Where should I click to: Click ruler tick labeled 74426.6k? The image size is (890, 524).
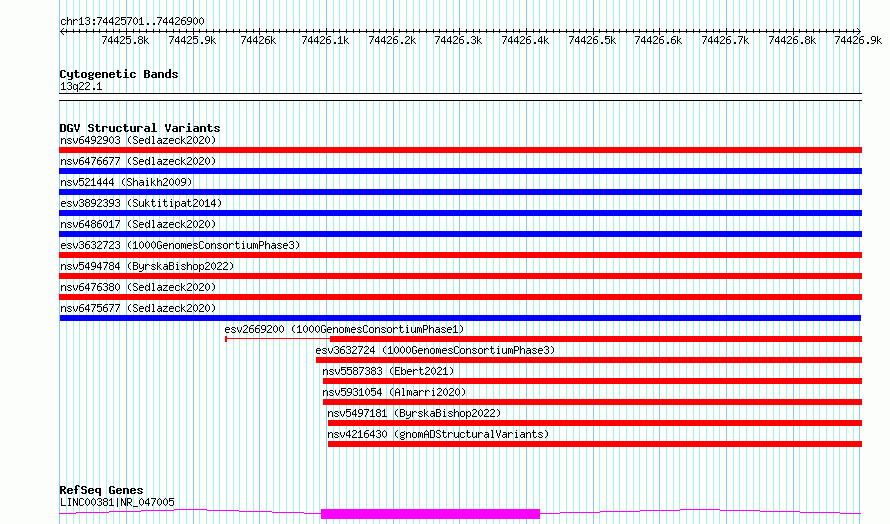658,40
